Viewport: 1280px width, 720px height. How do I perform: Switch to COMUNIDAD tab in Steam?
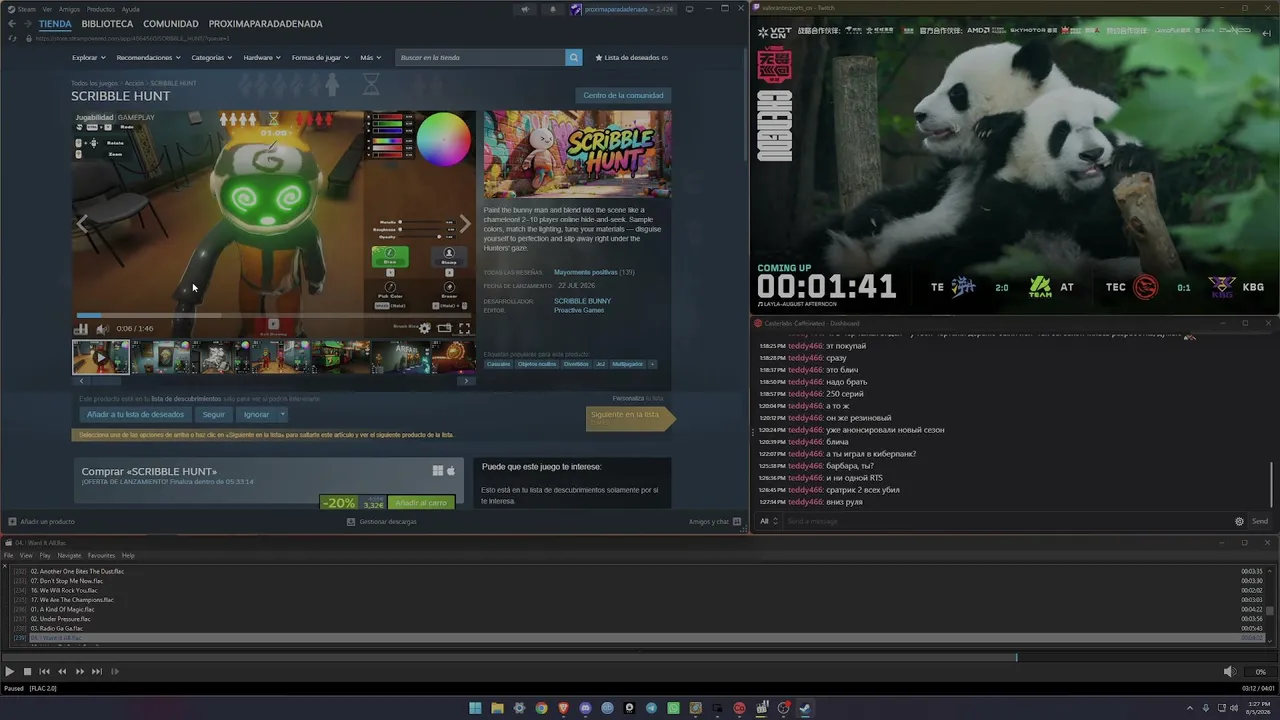point(170,24)
